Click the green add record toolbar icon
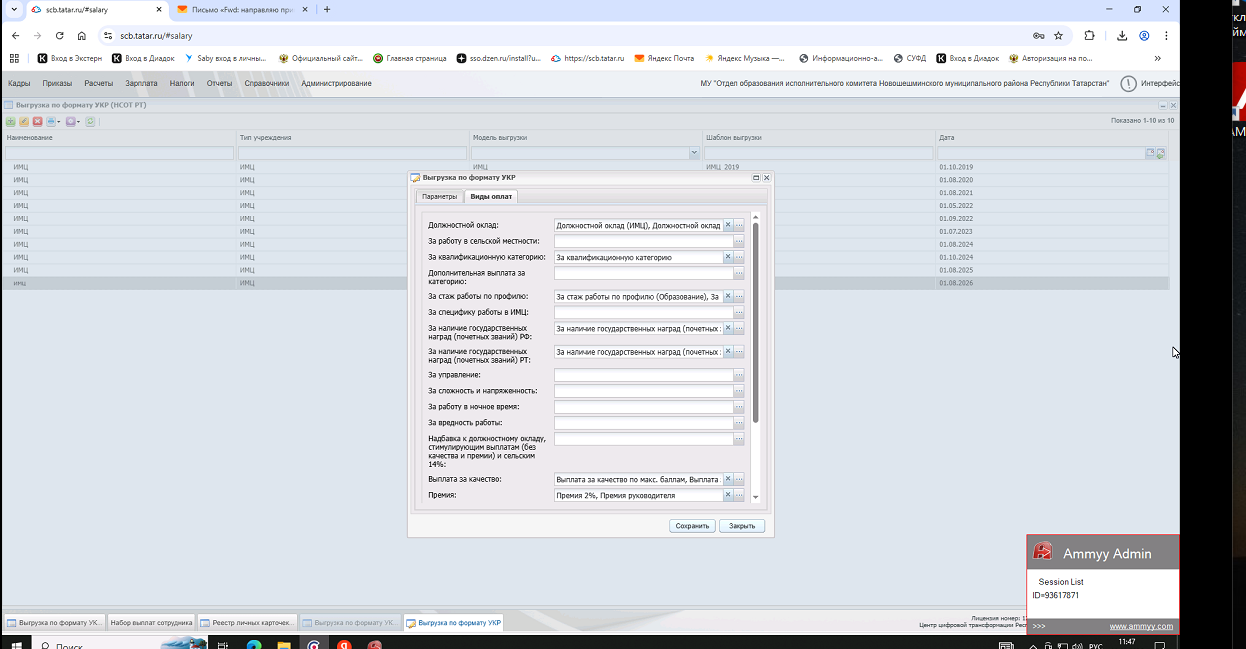This screenshot has height=649, width=1246. pos(11,121)
